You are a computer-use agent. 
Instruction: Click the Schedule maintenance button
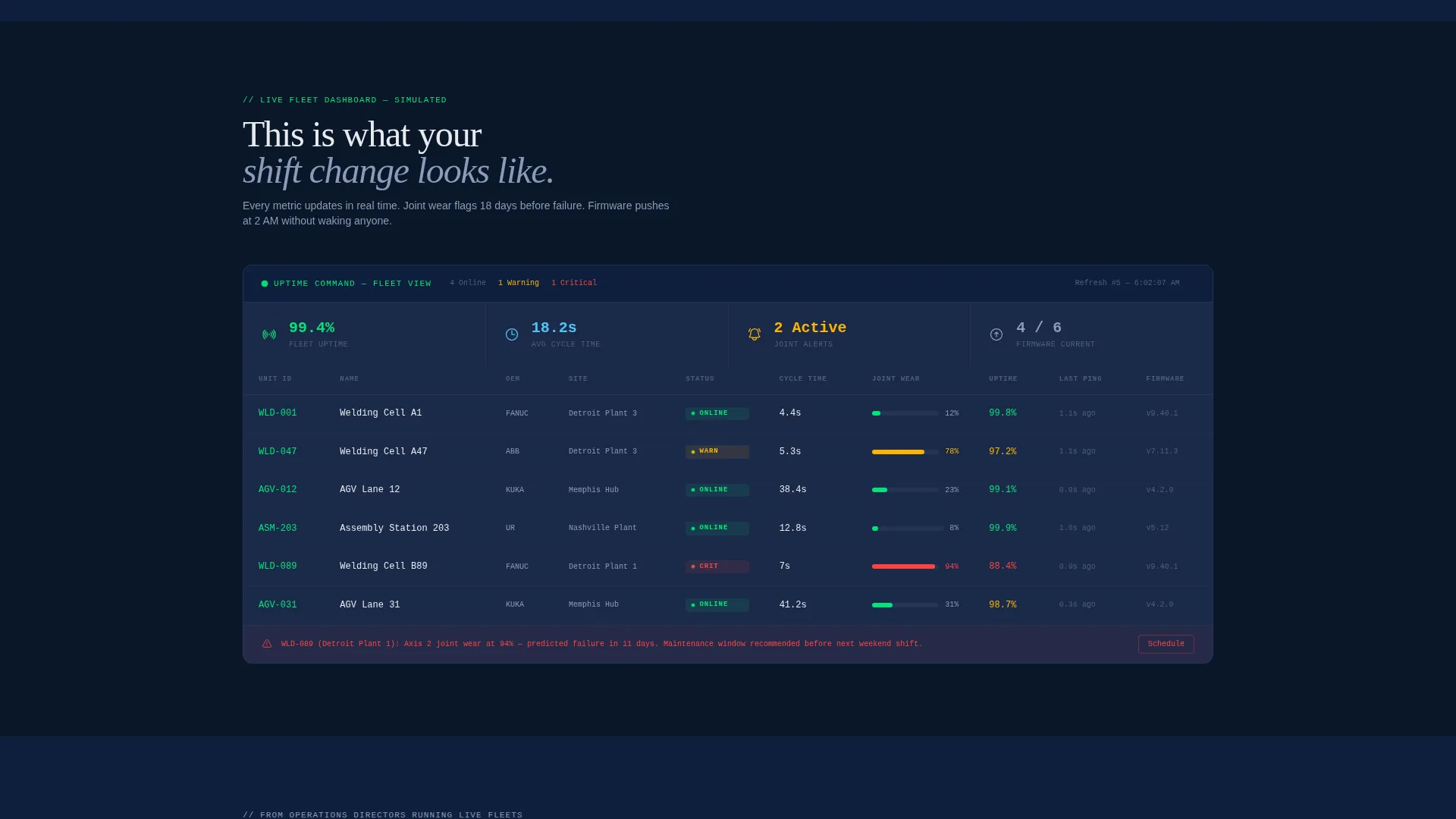point(1166,644)
